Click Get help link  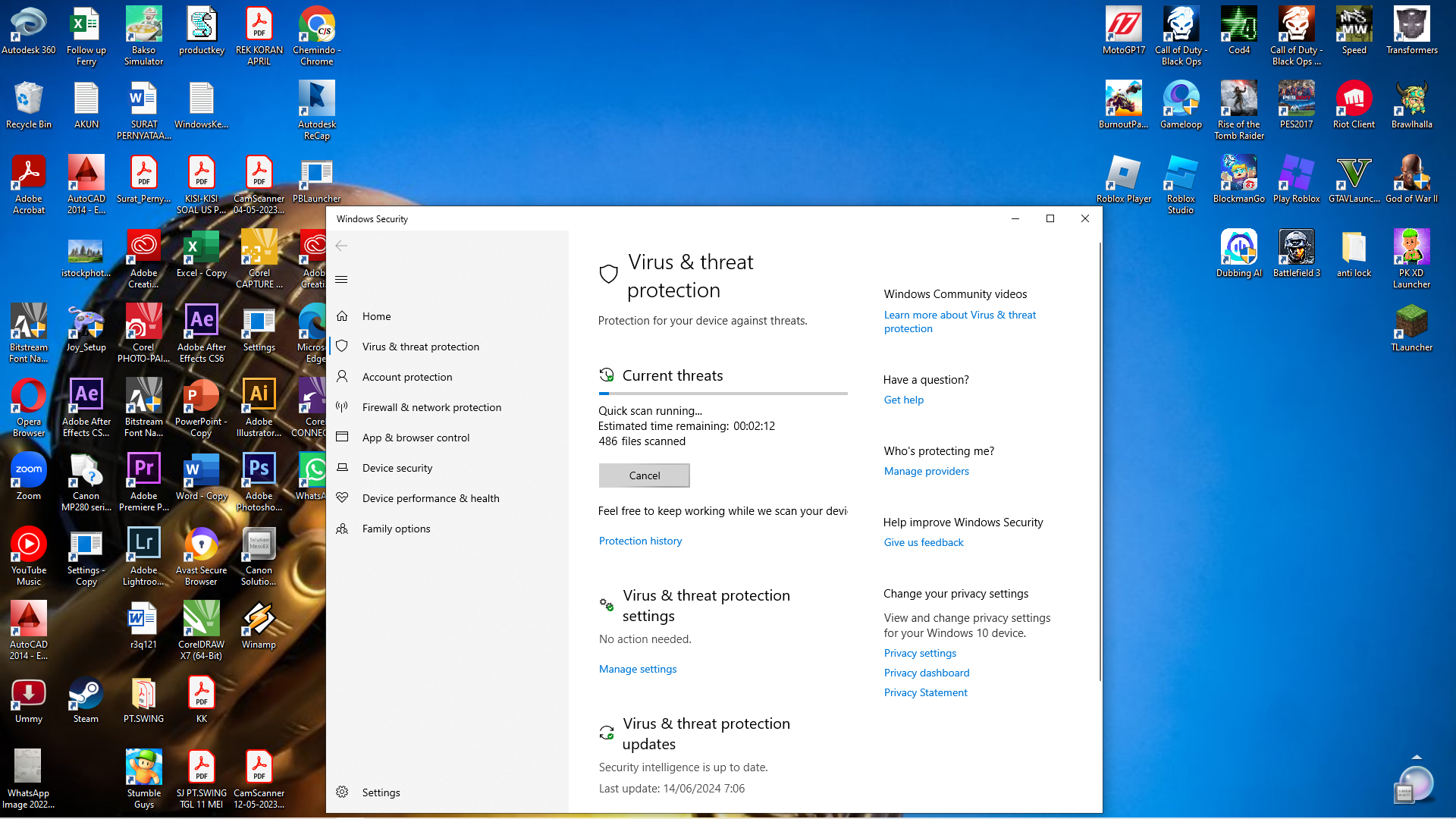tap(903, 400)
